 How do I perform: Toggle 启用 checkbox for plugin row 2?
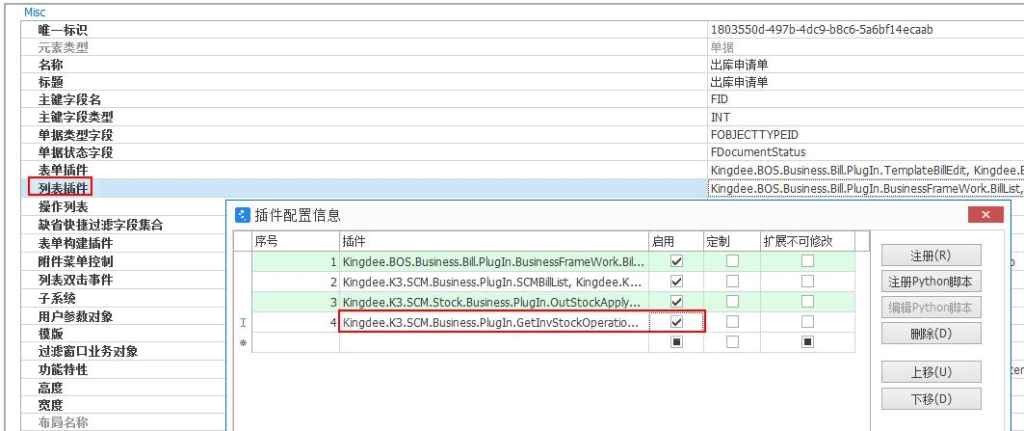point(677,281)
